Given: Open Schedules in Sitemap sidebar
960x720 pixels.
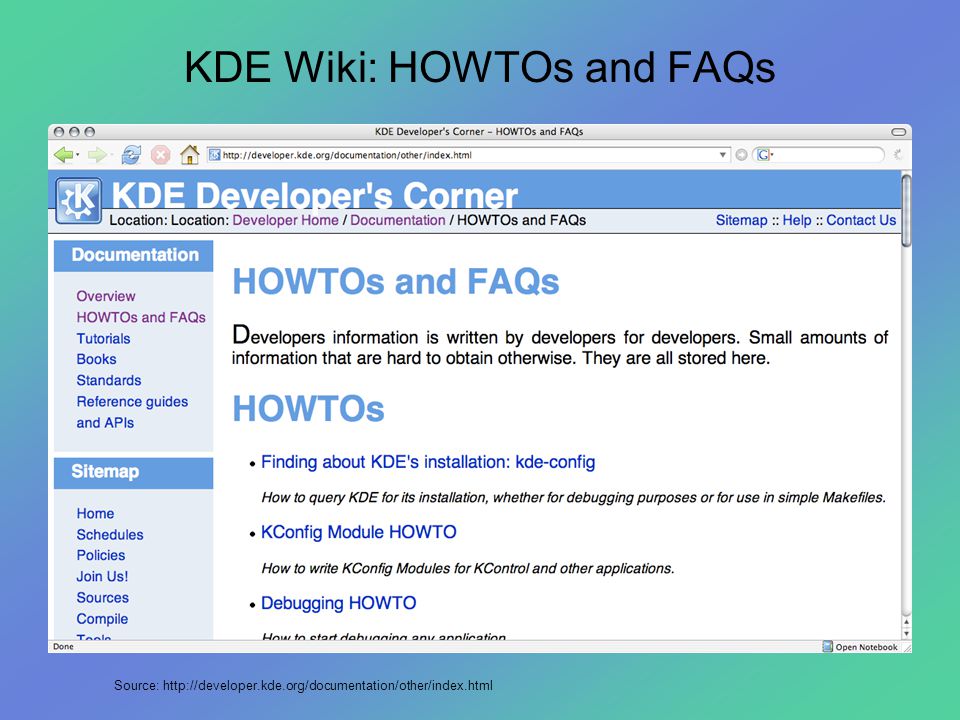Looking at the screenshot, I should [x=110, y=534].
